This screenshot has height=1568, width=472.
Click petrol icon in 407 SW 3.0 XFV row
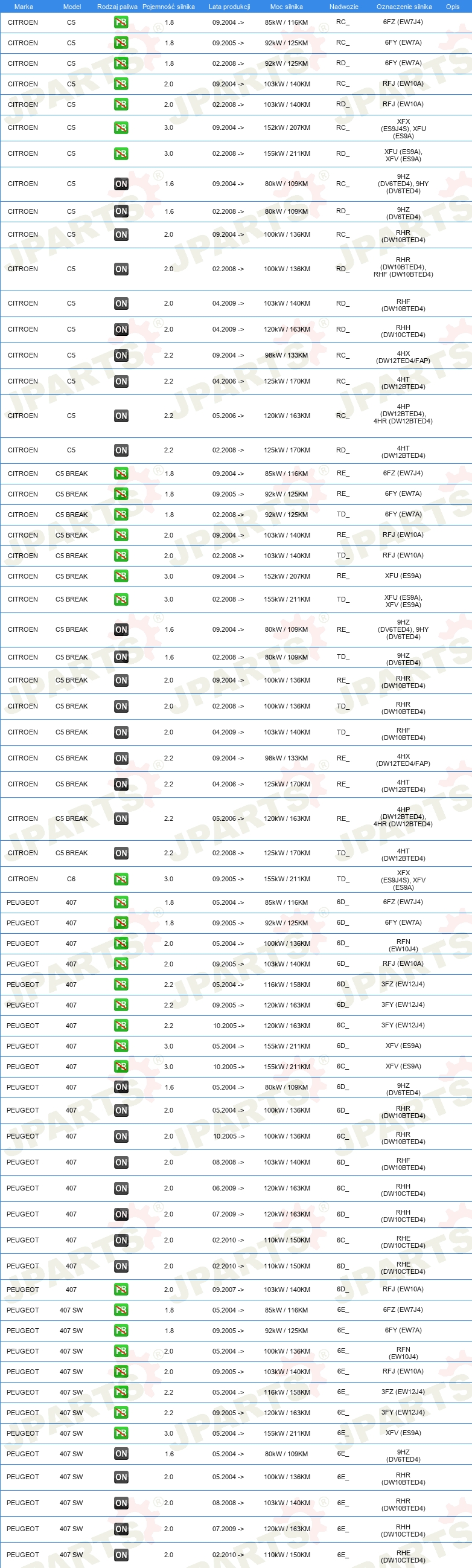(x=121, y=1433)
